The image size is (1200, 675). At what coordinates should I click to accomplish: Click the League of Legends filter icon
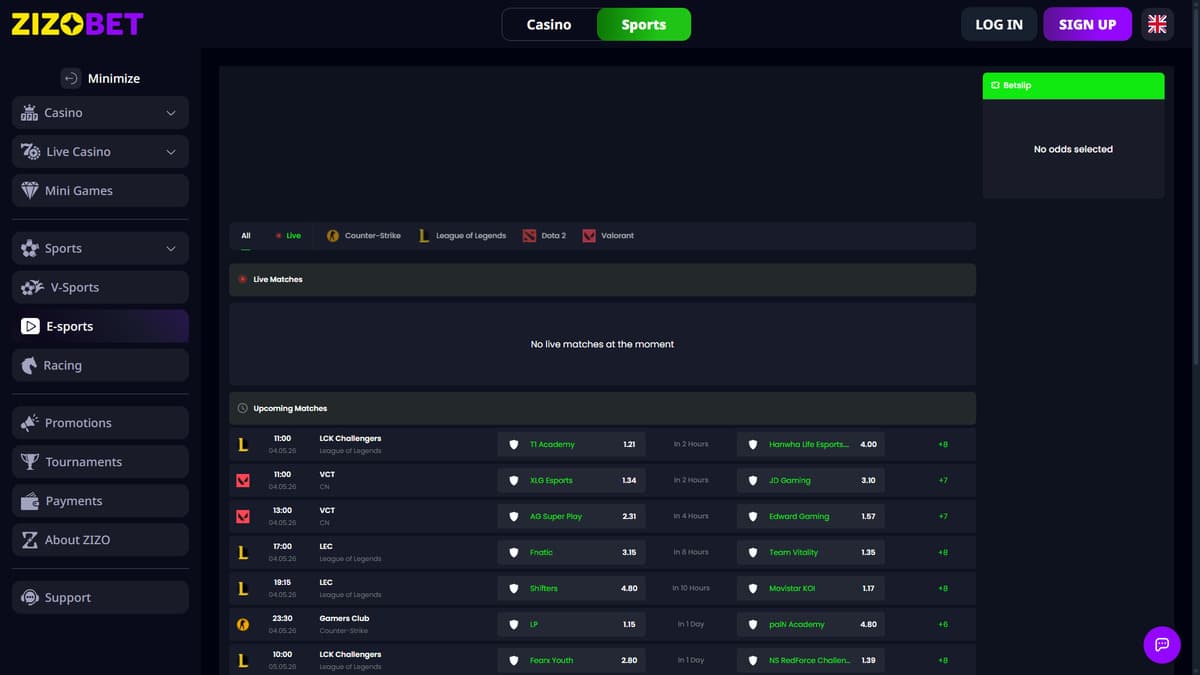[424, 236]
